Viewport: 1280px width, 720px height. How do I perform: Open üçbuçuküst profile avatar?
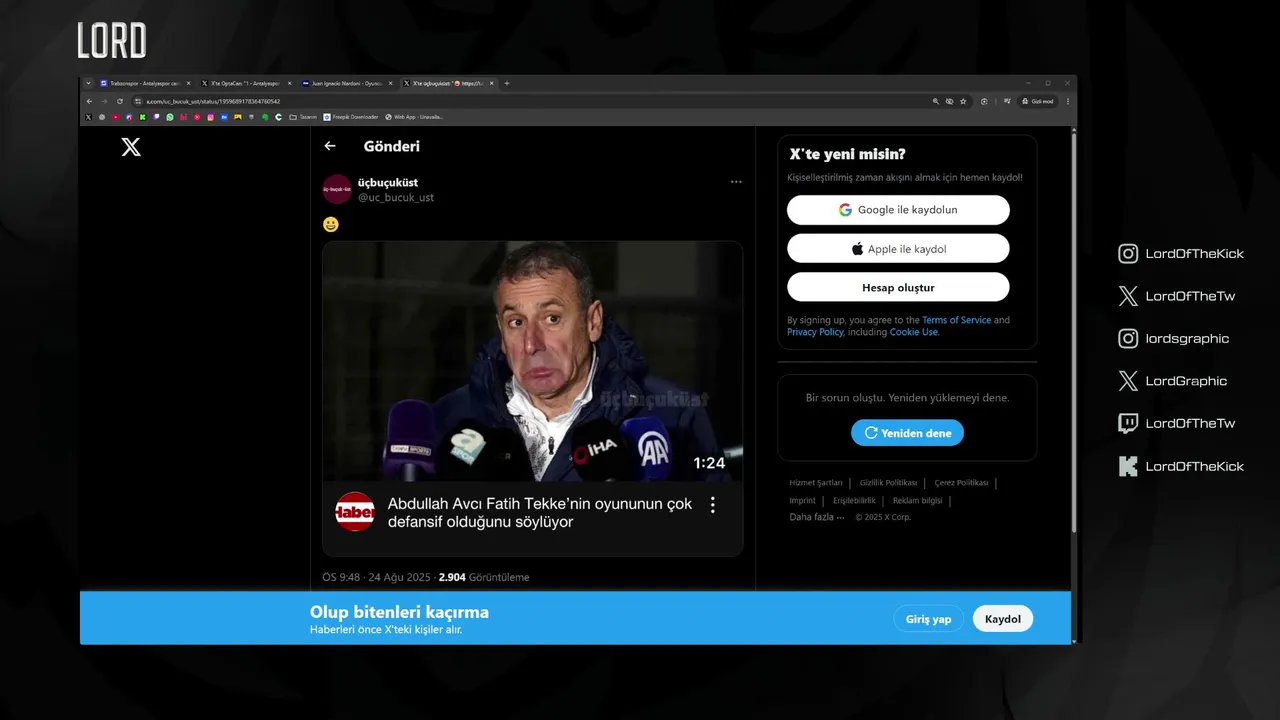(337, 189)
